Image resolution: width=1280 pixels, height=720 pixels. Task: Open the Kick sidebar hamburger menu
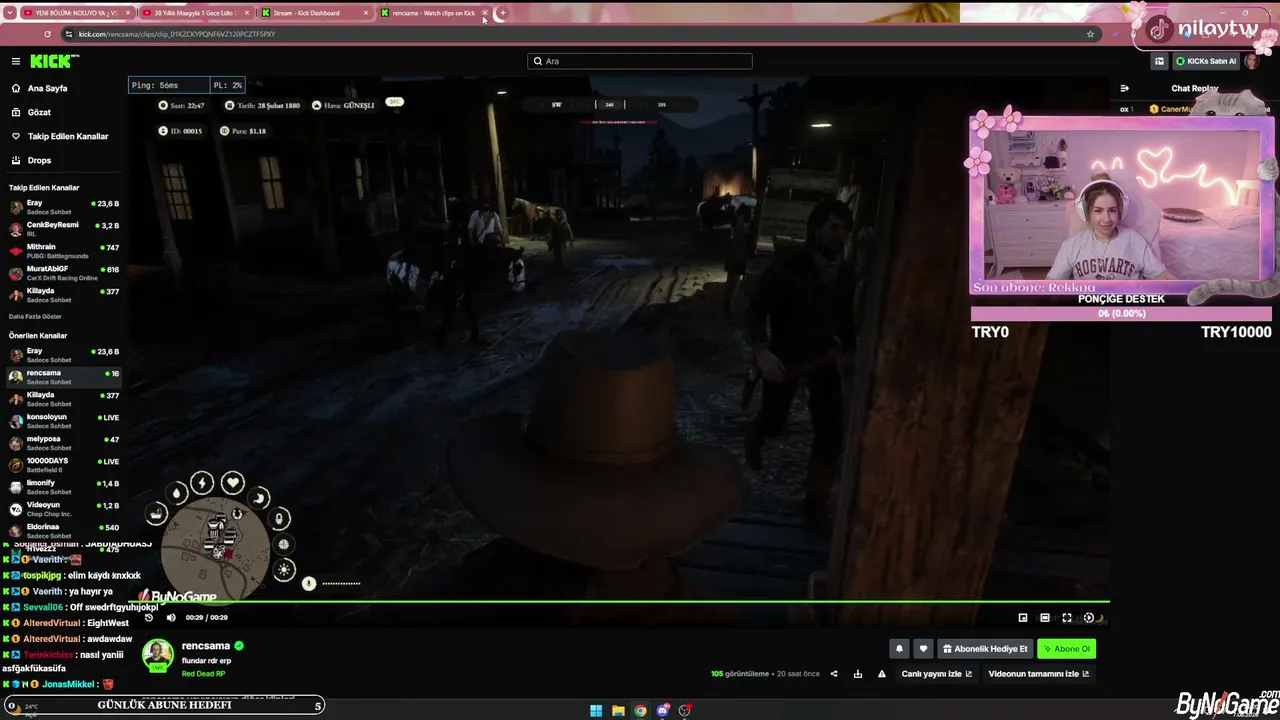[15, 61]
